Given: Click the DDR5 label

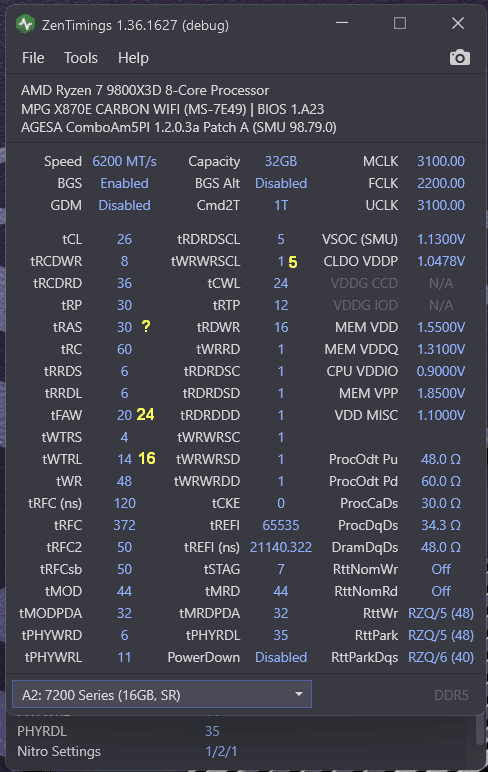Looking at the screenshot, I should click(451, 695).
